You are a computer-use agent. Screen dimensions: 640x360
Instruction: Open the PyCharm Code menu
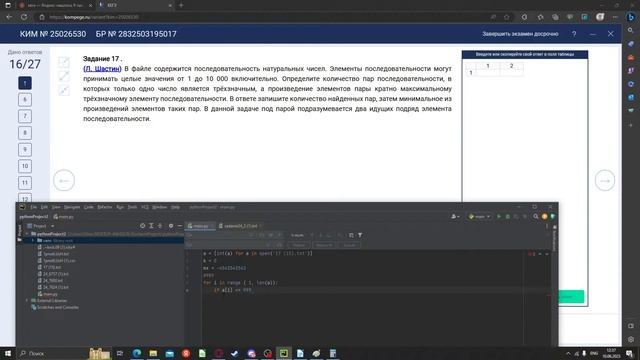pos(89,207)
